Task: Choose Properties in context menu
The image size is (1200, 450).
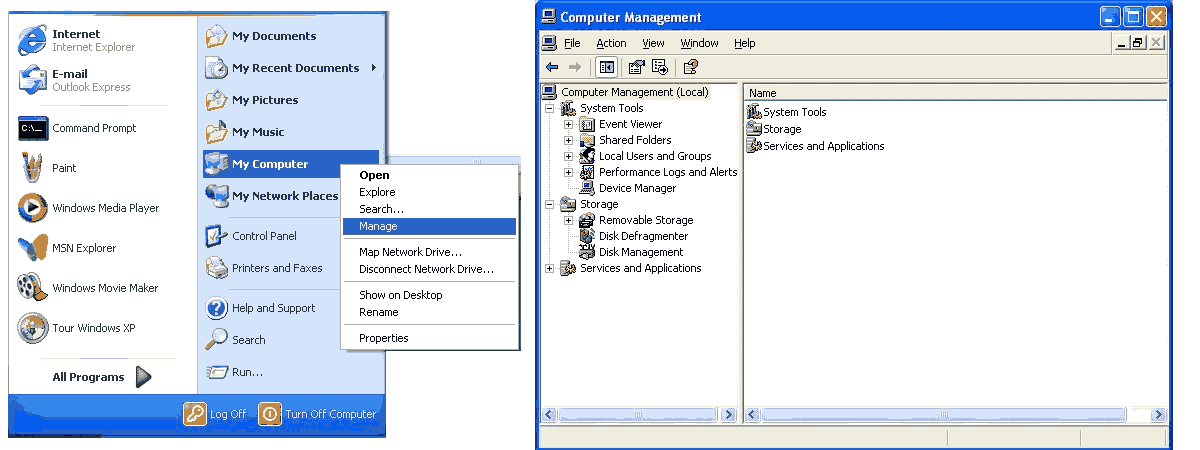Action: point(430,338)
